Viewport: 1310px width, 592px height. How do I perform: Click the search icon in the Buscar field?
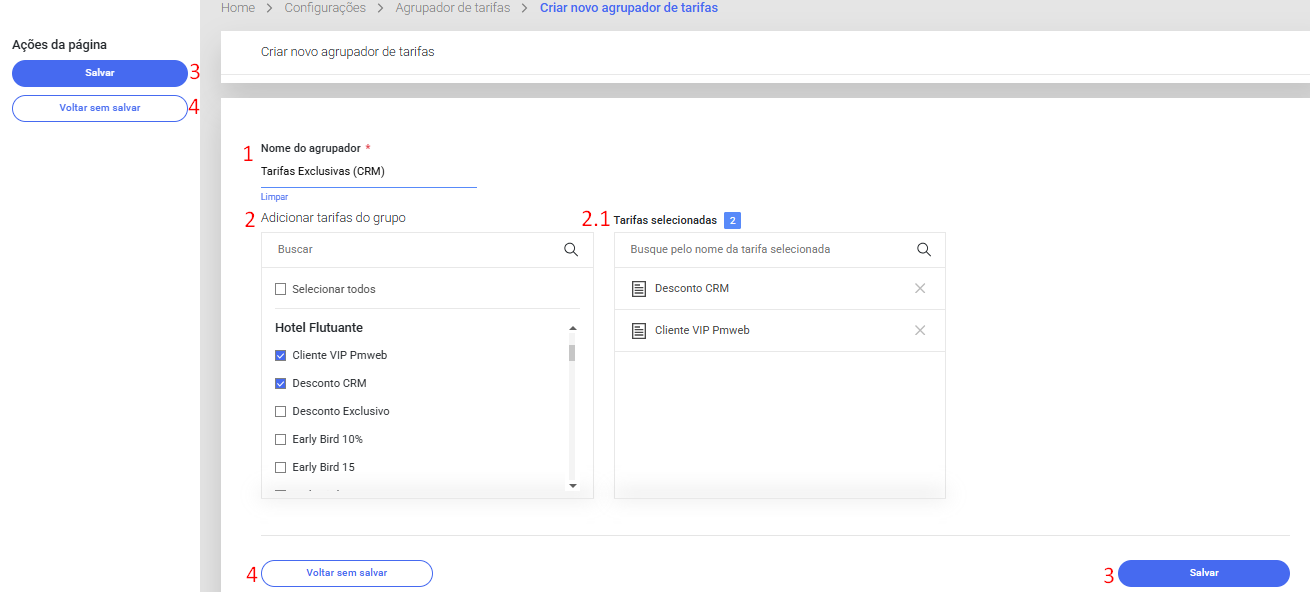571,250
